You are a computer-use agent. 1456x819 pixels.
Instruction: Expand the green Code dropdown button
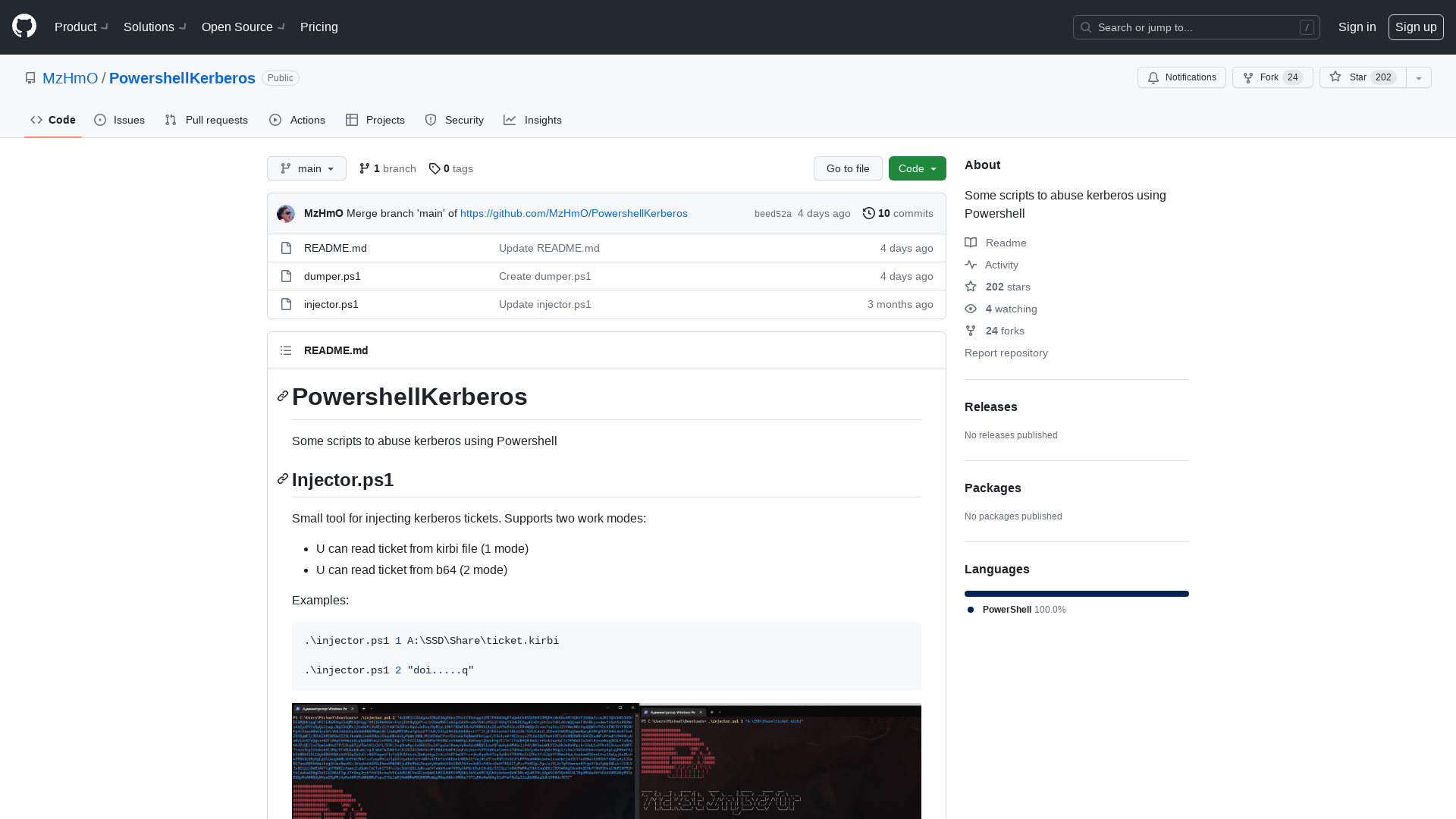pos(918,168)
